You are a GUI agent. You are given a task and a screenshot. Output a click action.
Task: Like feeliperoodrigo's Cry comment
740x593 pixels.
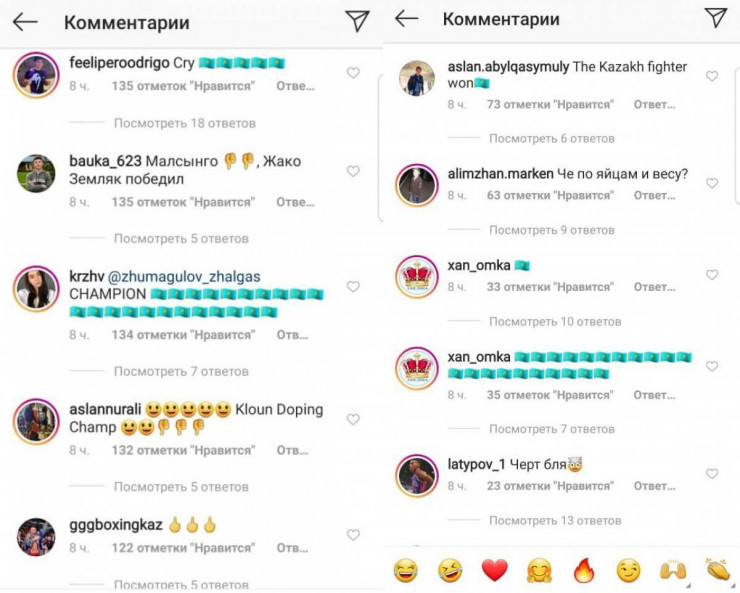coord(353,73)
